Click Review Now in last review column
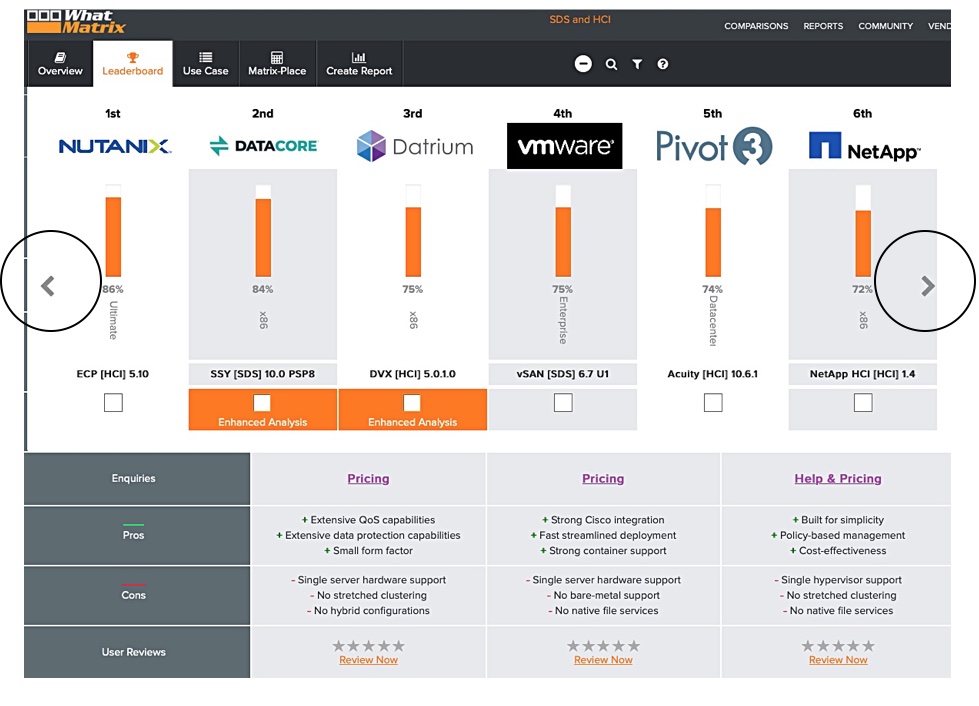The image size is (979, 706). (838, 660)
